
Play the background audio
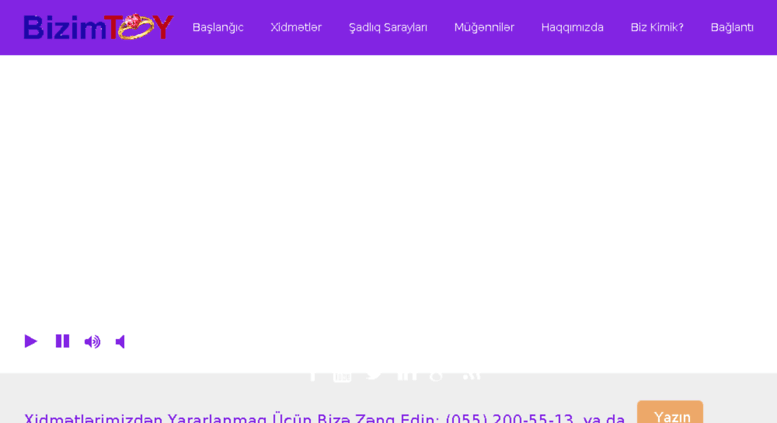31,341
